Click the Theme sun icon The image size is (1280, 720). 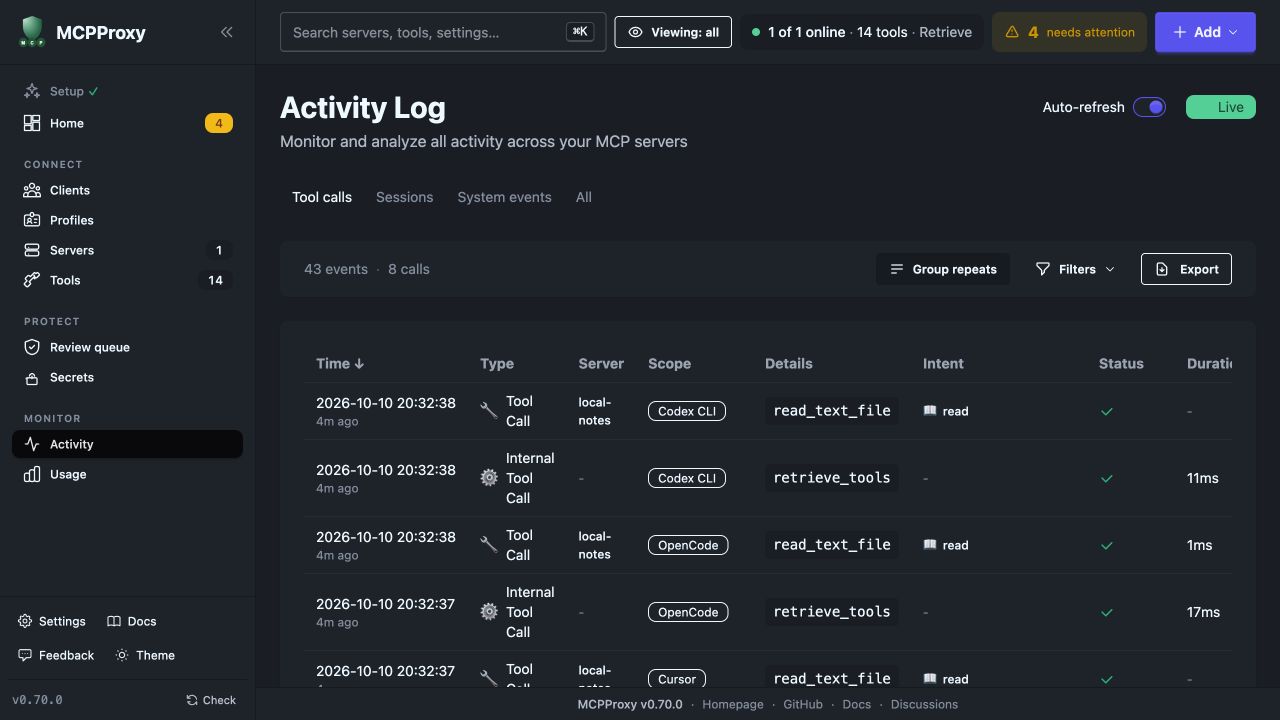122,655
